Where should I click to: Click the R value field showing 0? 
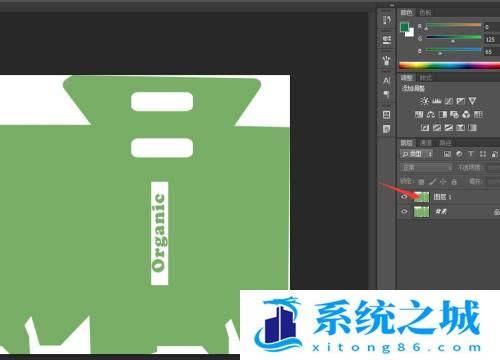(x=492, y=27)
